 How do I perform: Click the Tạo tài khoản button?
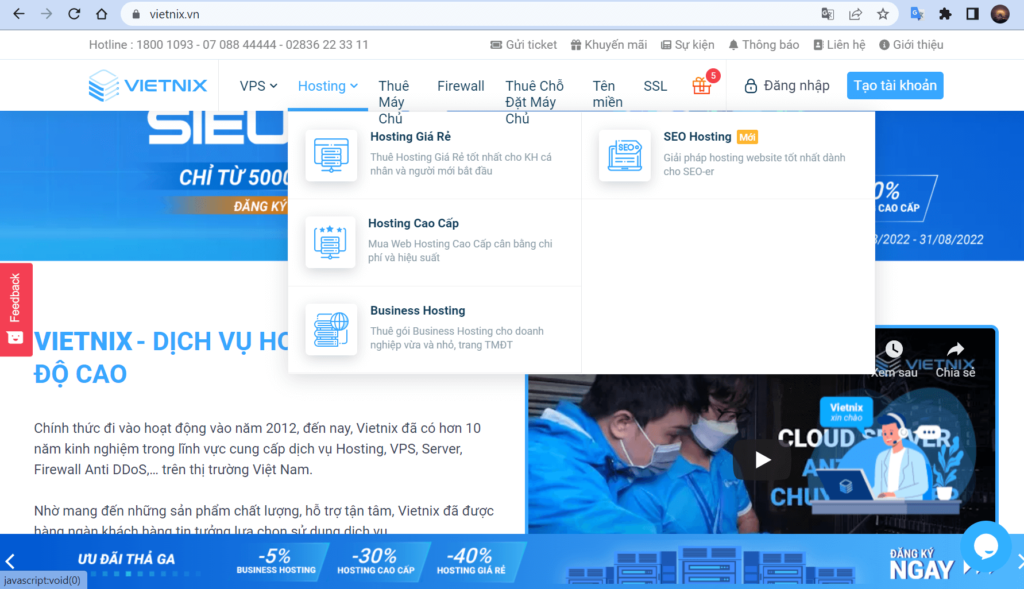(x=895, y=85)
